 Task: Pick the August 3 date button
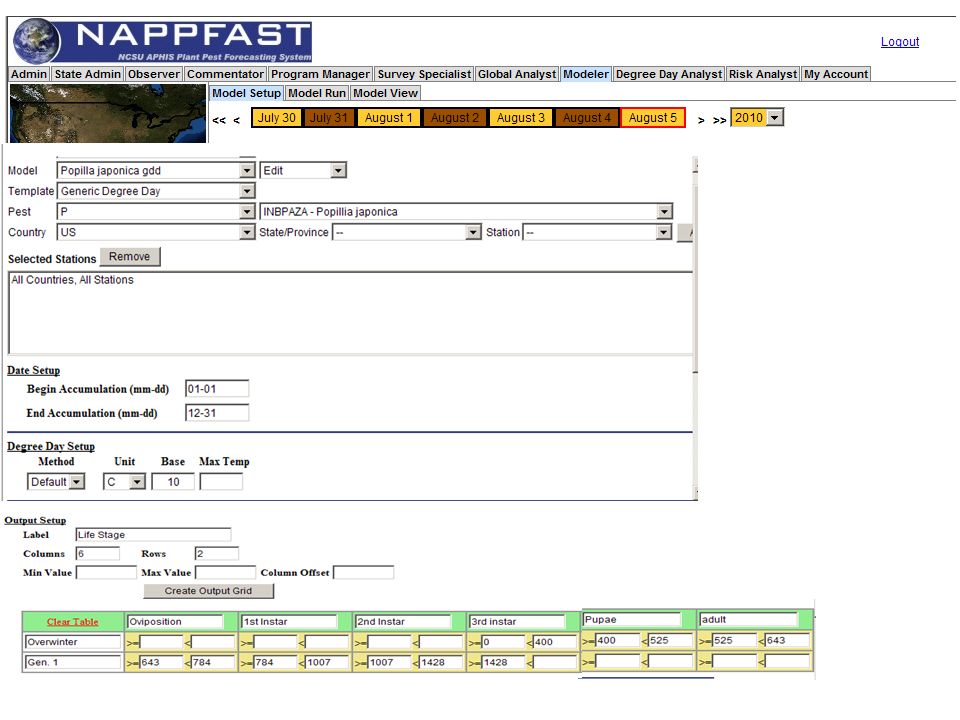pos(520,118)
